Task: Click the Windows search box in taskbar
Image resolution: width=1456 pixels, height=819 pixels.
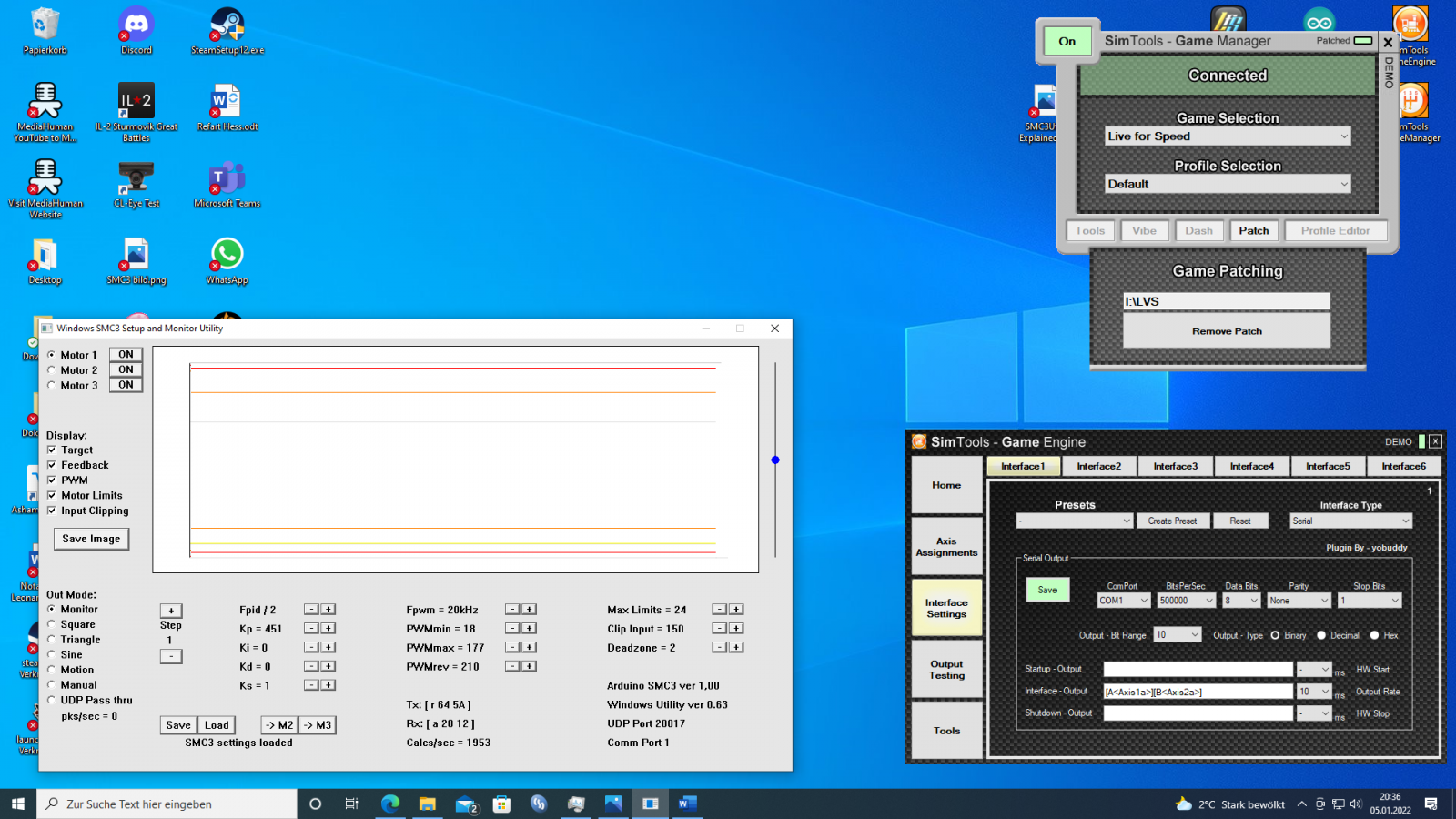Action: [x=167, y=804]
